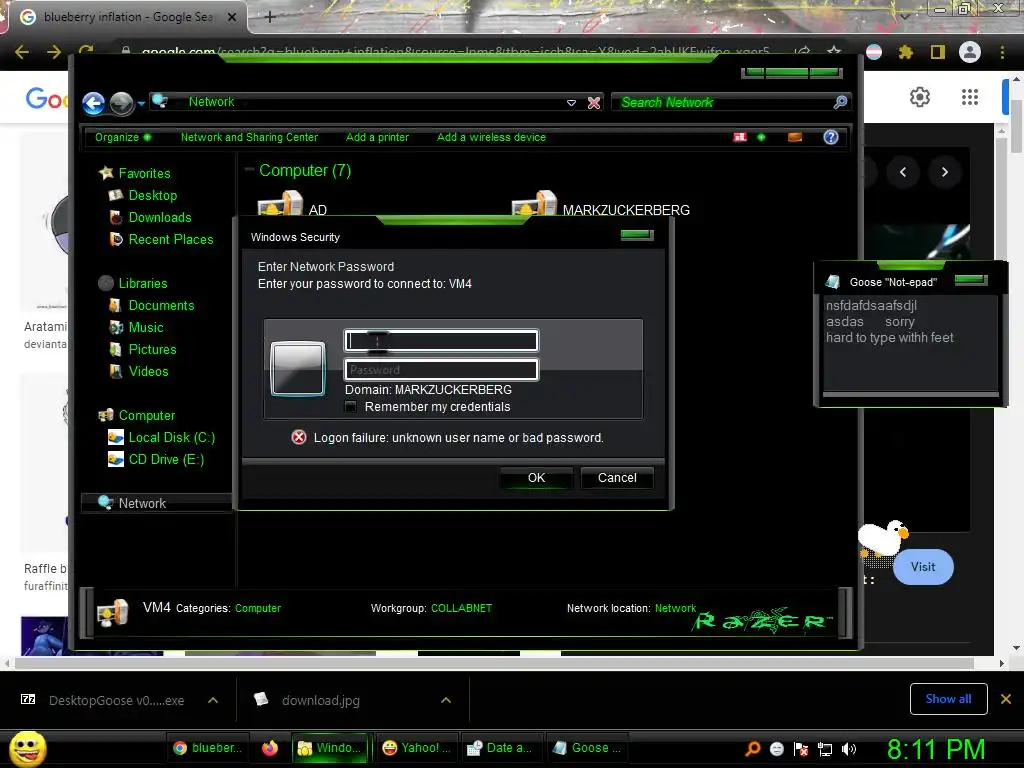The width and height of the screenshot is (1024, 768).
Task: Click the Search Network magnifier icon
Action: [x=840, y=102]
